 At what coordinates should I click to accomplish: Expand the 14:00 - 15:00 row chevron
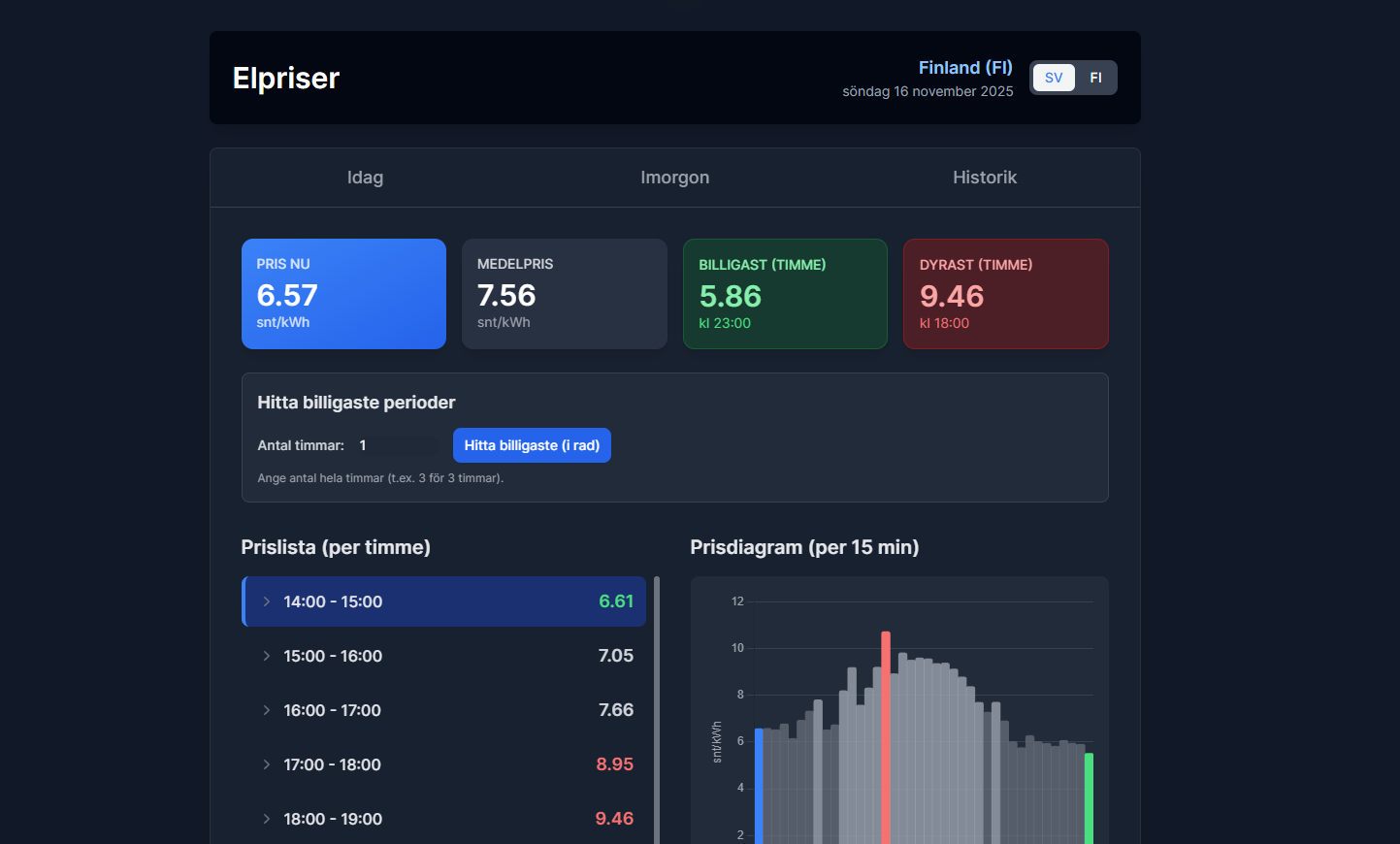point(267,601)
